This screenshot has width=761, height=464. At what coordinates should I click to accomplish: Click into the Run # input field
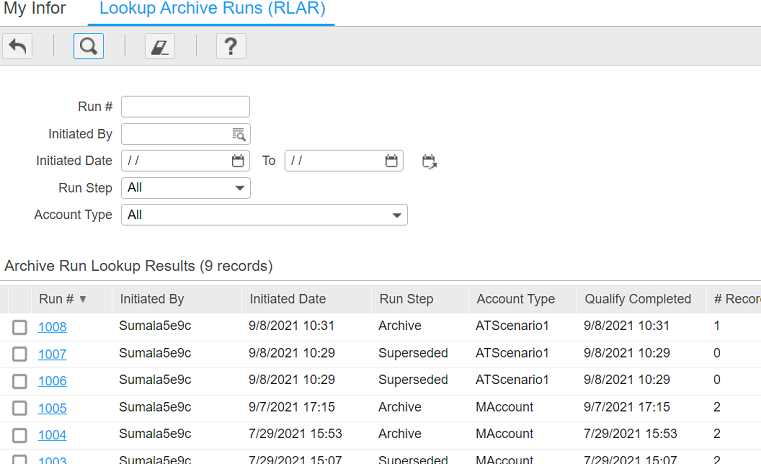[x=185, y=107]
